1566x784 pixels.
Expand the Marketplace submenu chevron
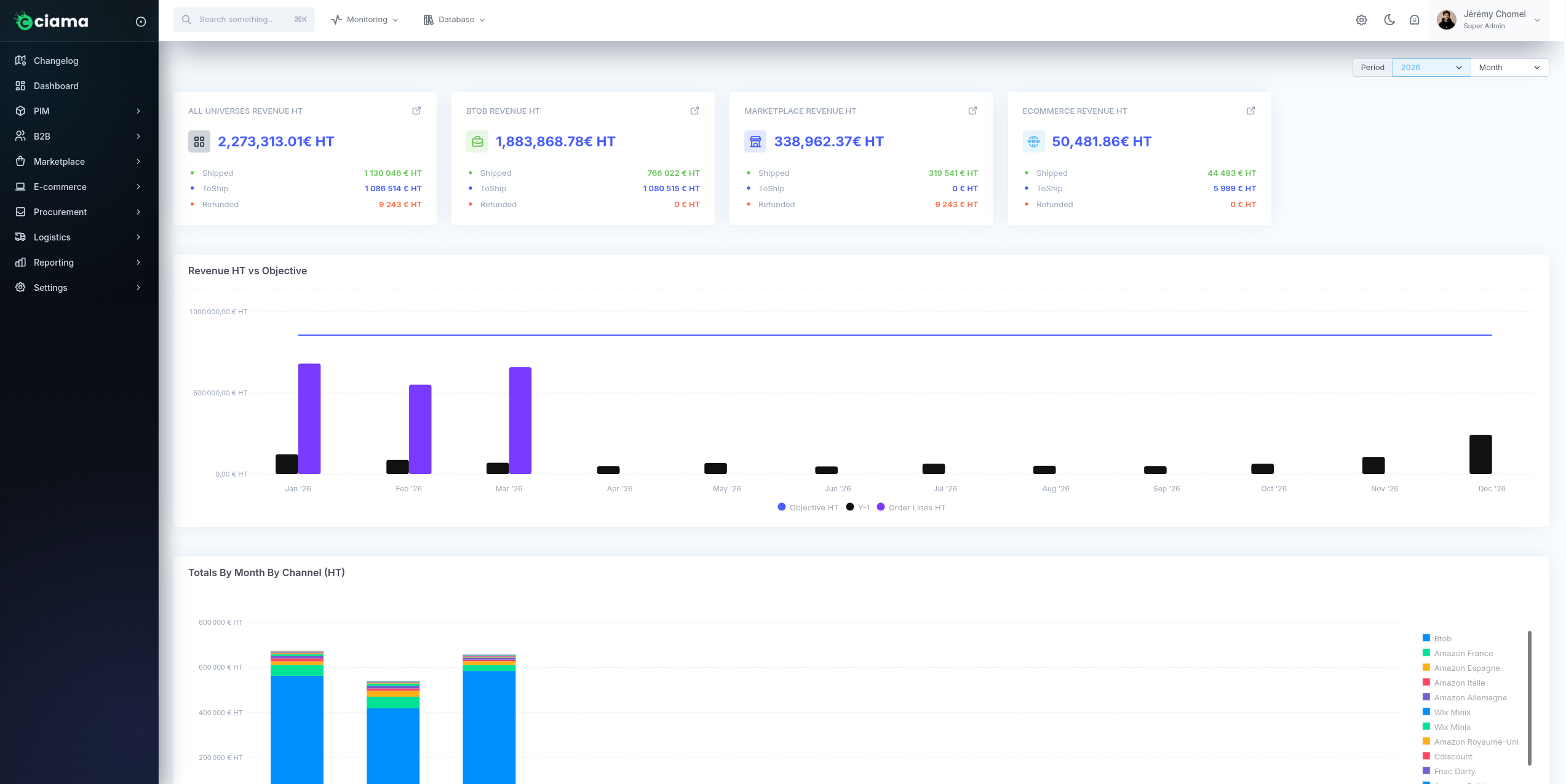(138, 161)
